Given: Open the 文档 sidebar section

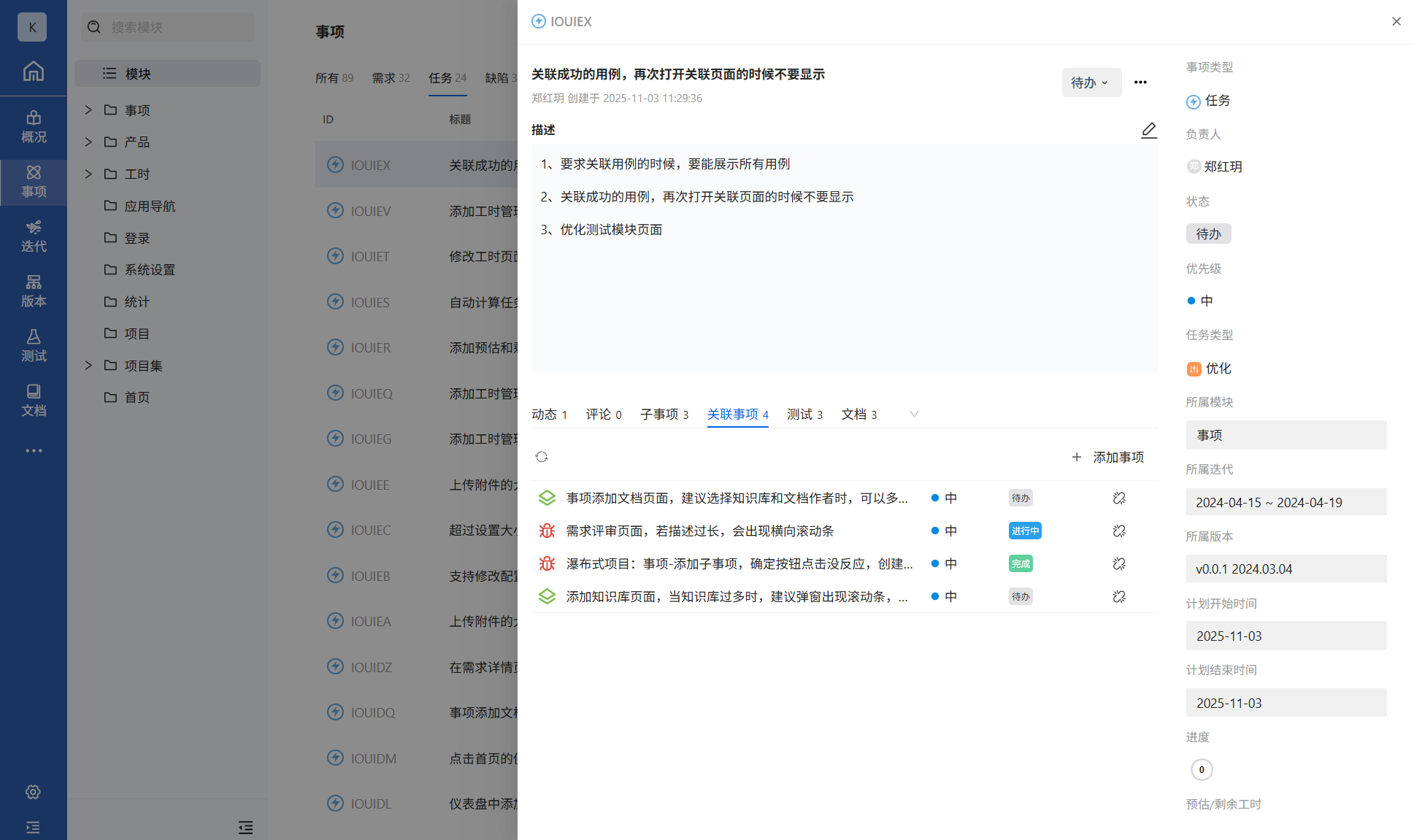Looking at the screenshot, I should 34,401.
